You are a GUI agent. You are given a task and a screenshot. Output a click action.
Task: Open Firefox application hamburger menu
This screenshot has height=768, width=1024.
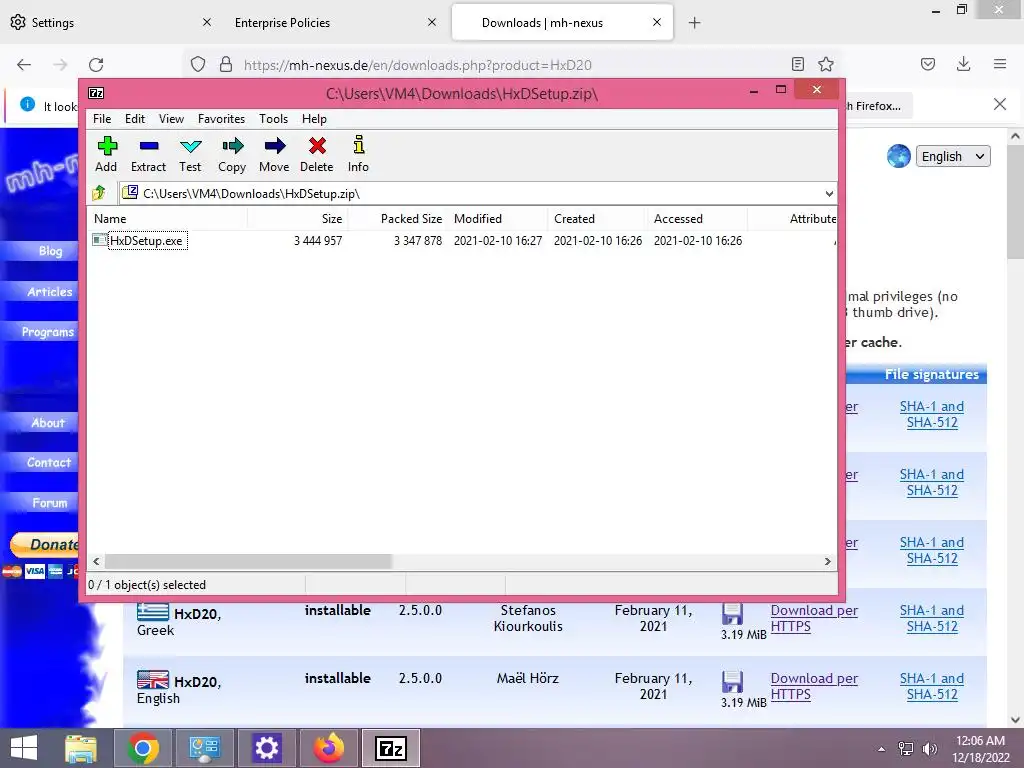1000,64
